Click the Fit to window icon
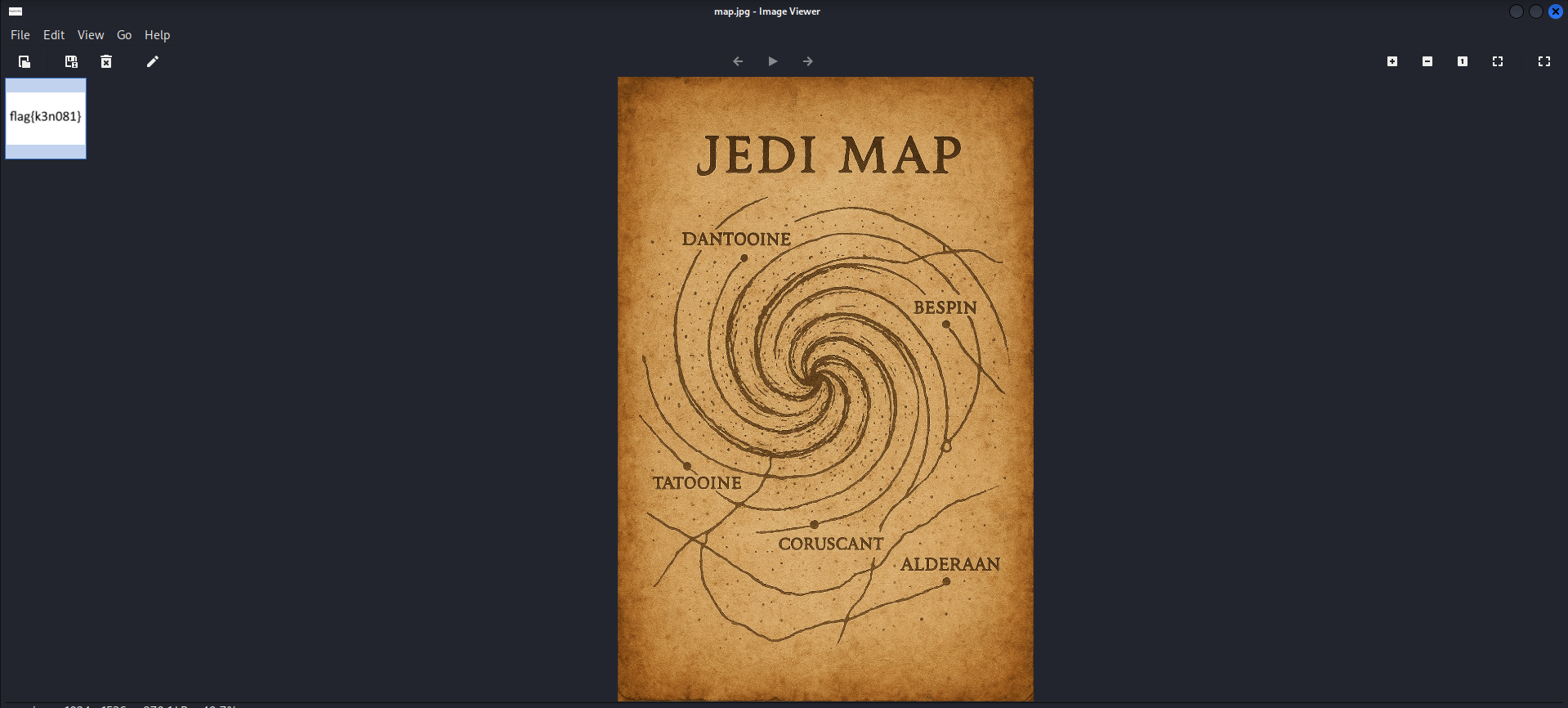This screenshot has height=708, width=1568. (x=1498, y=61)
